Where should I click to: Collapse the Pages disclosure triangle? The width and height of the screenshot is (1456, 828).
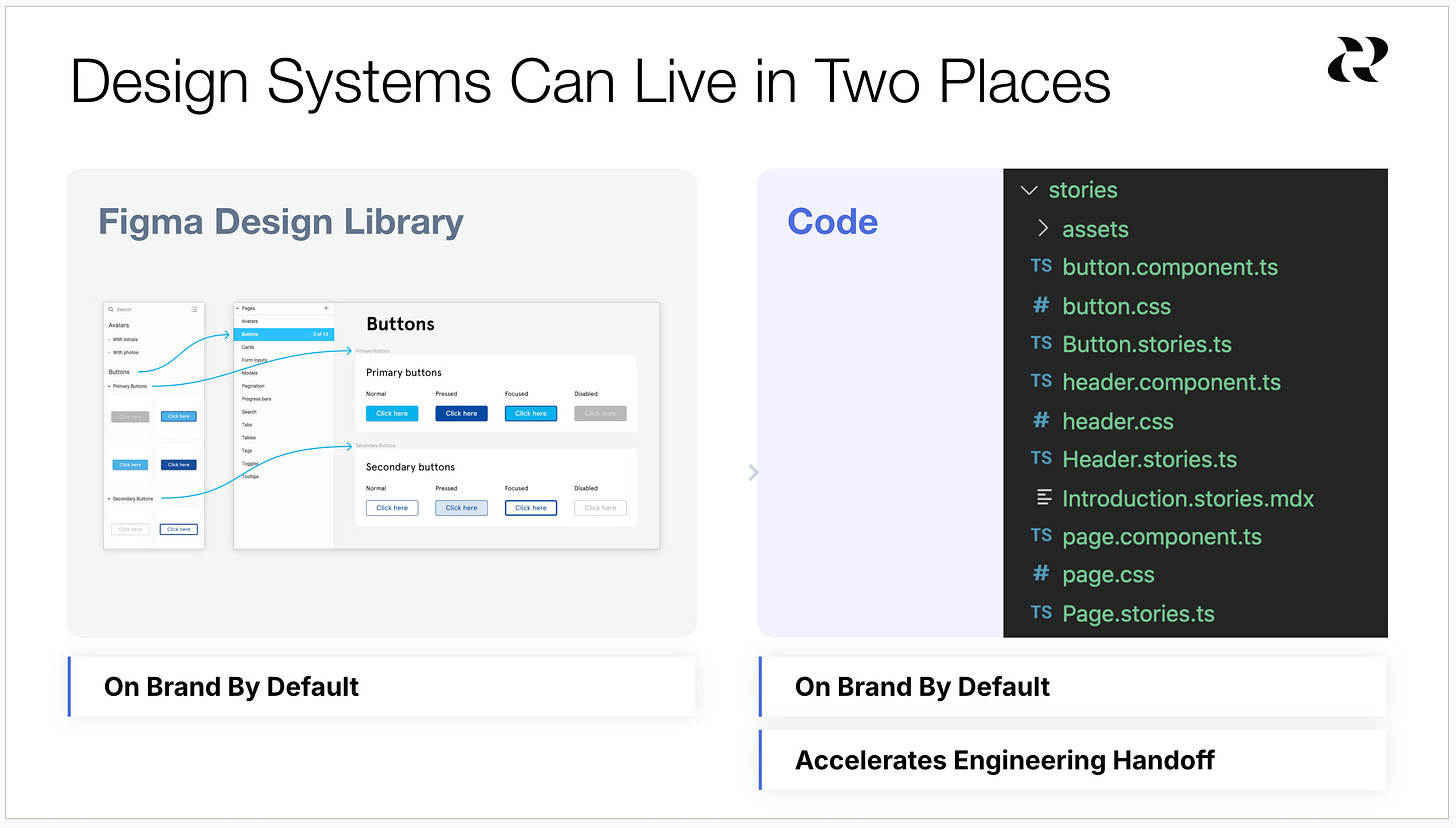[237, 308]
